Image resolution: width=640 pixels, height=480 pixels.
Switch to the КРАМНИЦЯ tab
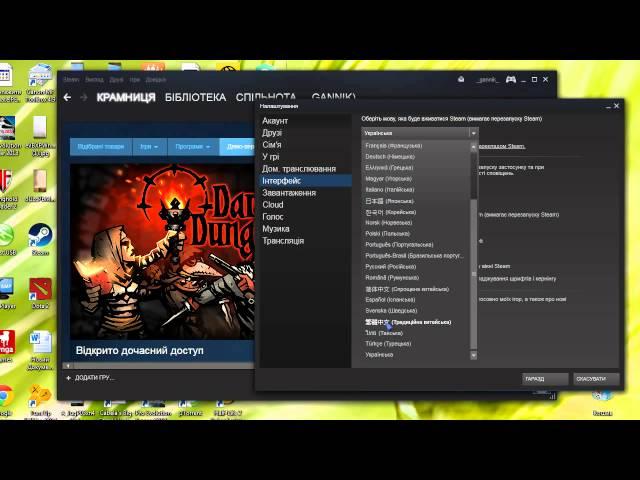[126, 98]
